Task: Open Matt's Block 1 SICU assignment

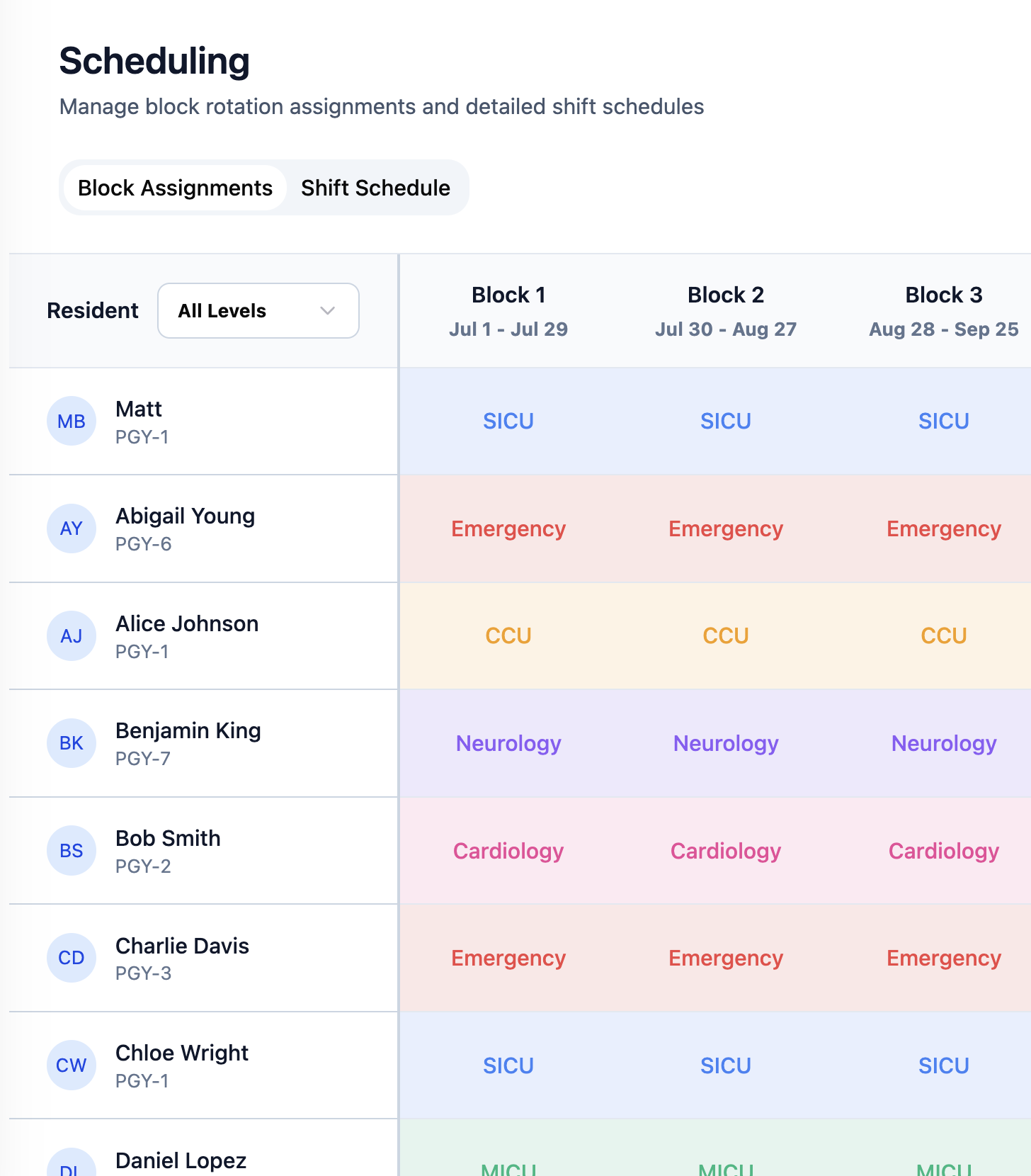Action: click(x=508, y=422)
